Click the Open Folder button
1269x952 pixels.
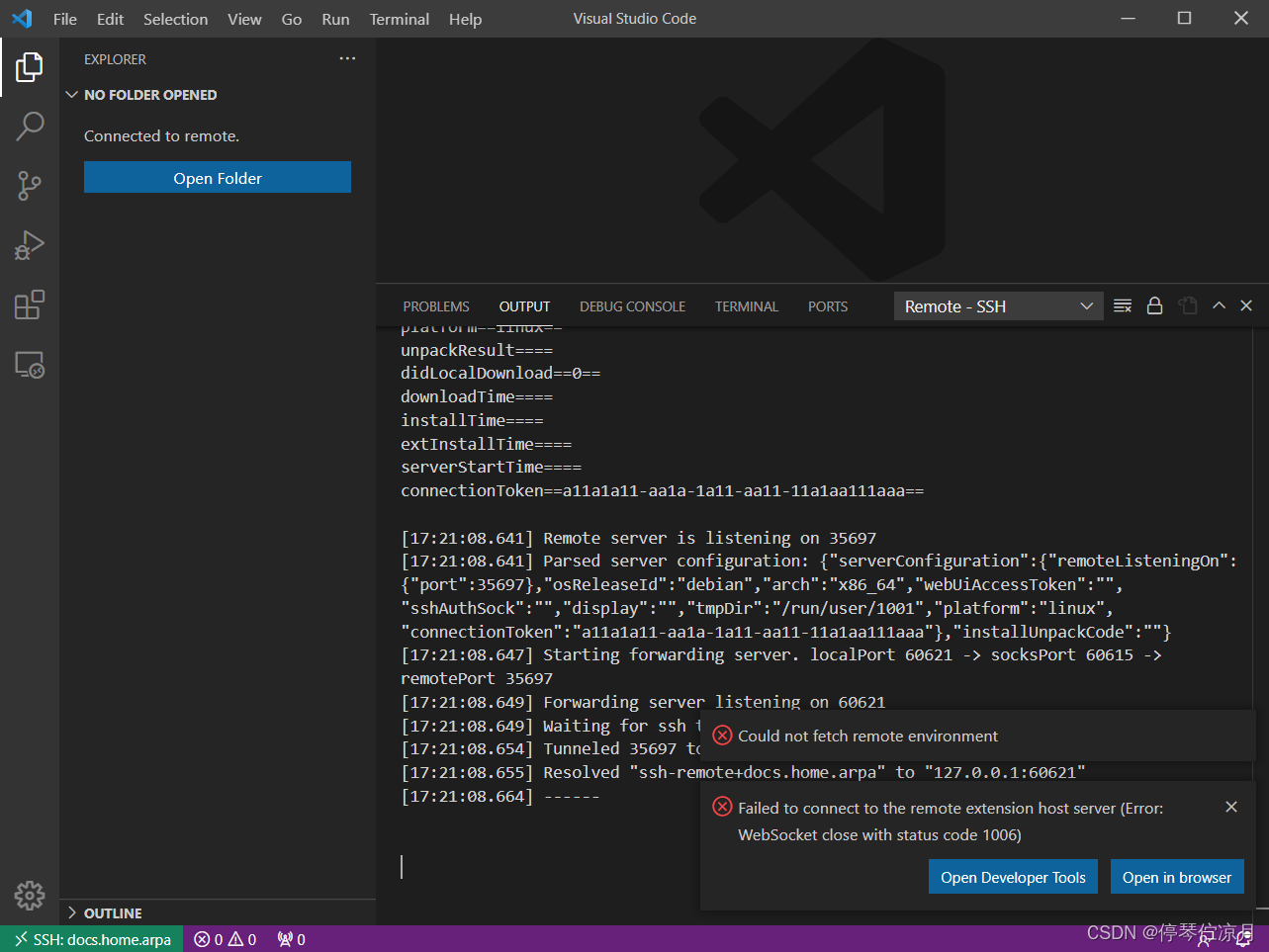click(218, 177)
